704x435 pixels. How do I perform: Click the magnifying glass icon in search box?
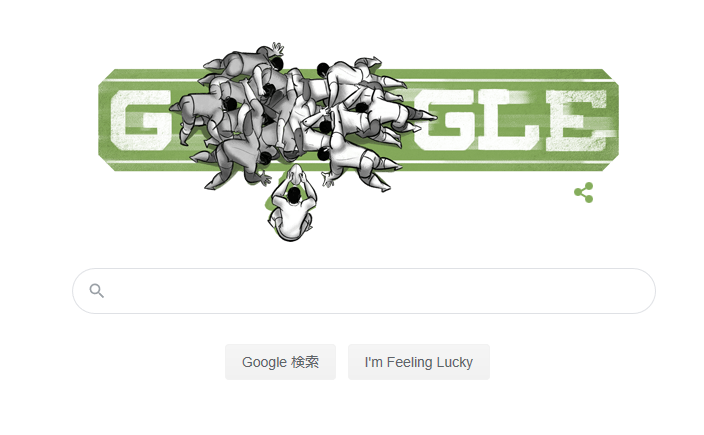pos(97,291)
